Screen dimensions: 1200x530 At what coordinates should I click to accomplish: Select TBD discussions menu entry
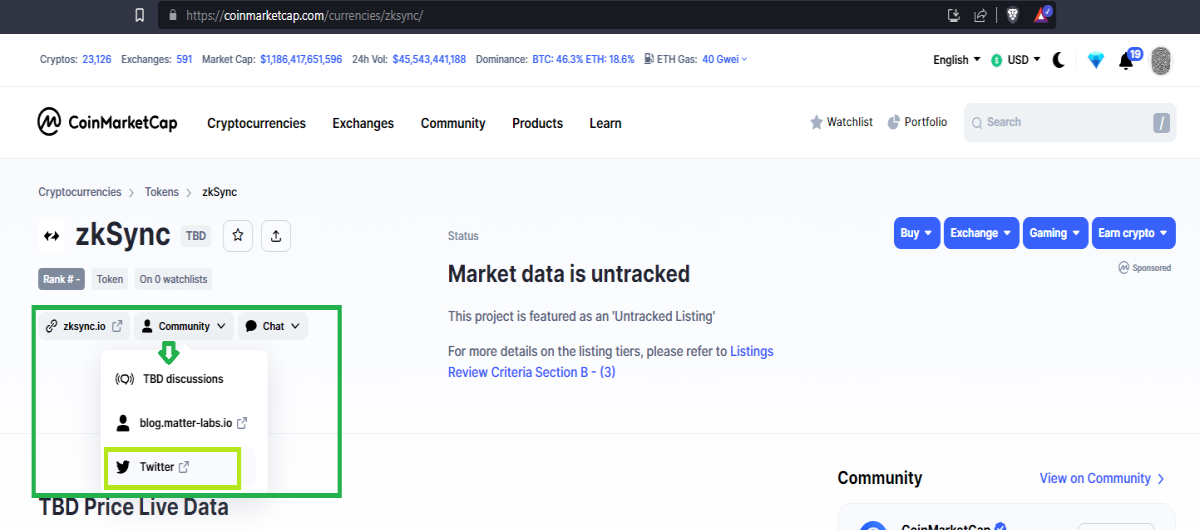[x=185, y=379]
